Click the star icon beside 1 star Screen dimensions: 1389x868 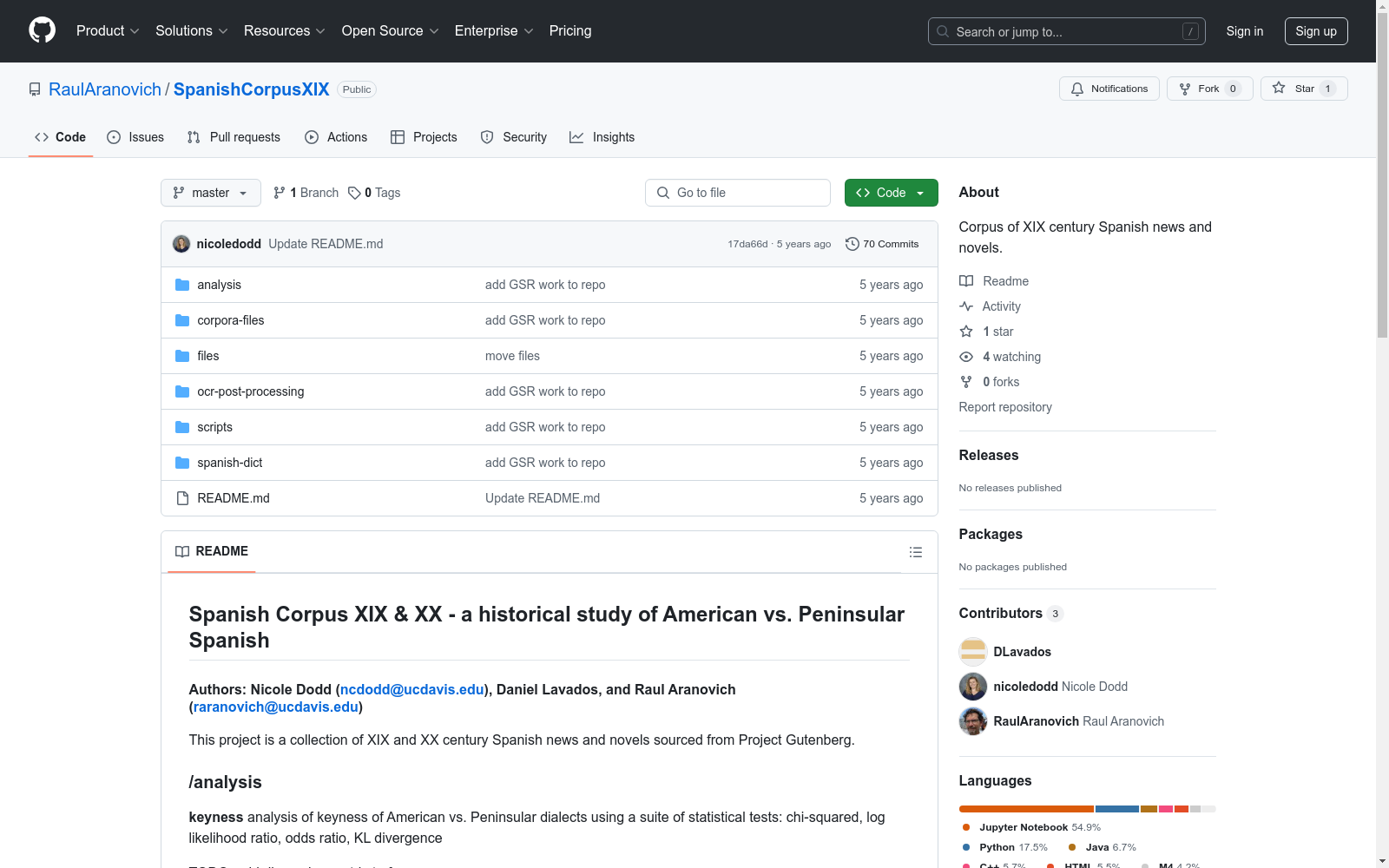[966, 332]
